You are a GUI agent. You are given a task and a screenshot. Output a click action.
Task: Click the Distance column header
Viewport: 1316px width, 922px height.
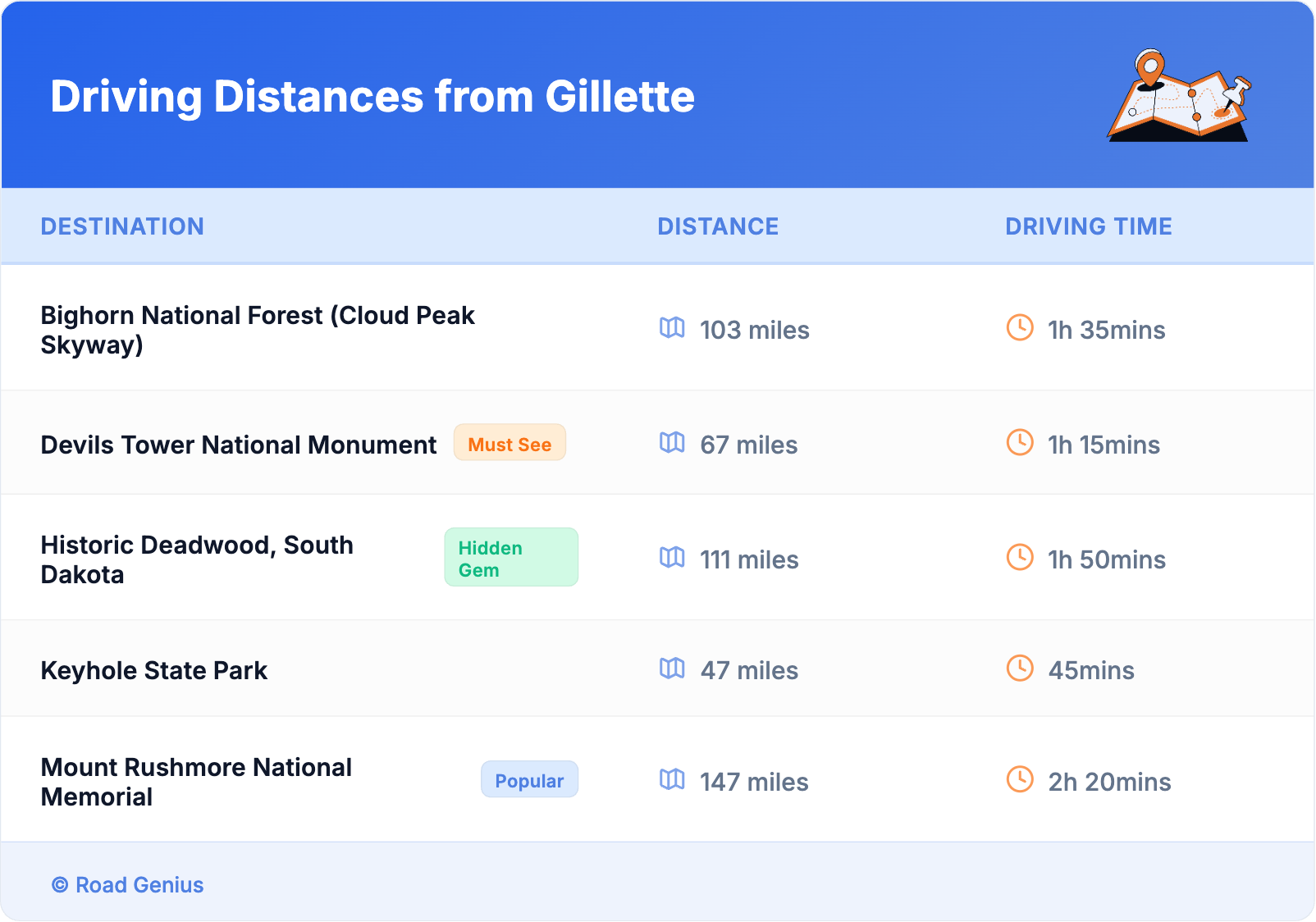pos(718,226)
